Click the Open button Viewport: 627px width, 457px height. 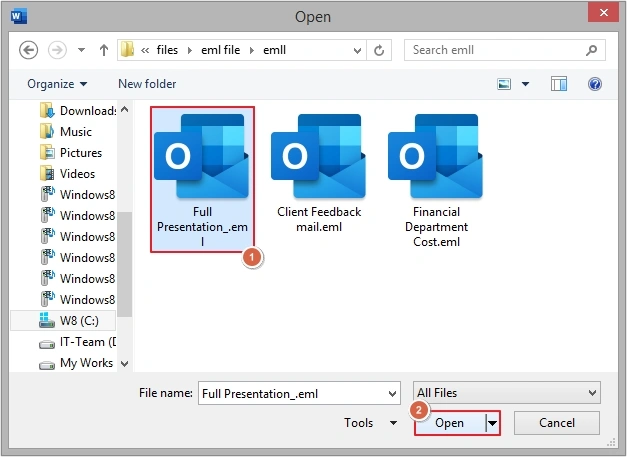click(x=450, y=423)
